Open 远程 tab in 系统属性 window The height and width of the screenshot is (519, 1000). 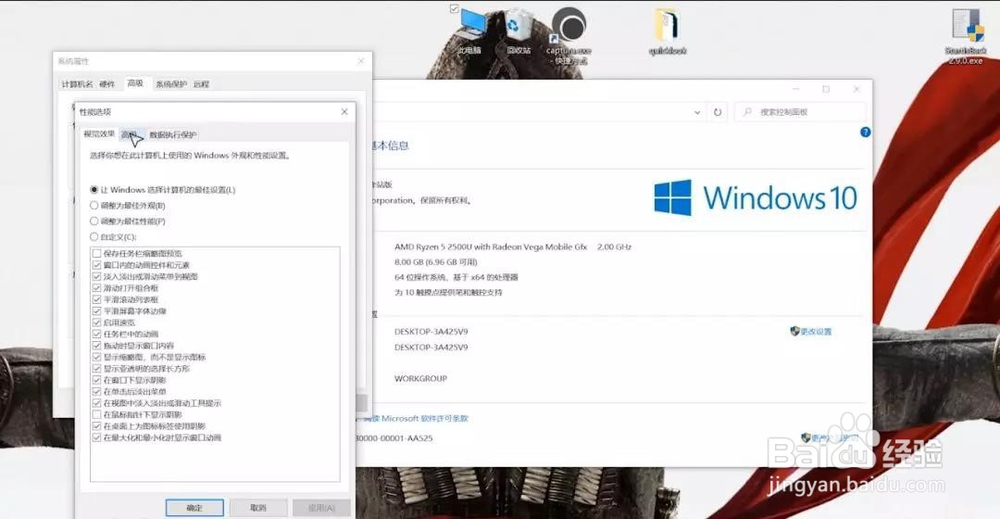[202, 84]
